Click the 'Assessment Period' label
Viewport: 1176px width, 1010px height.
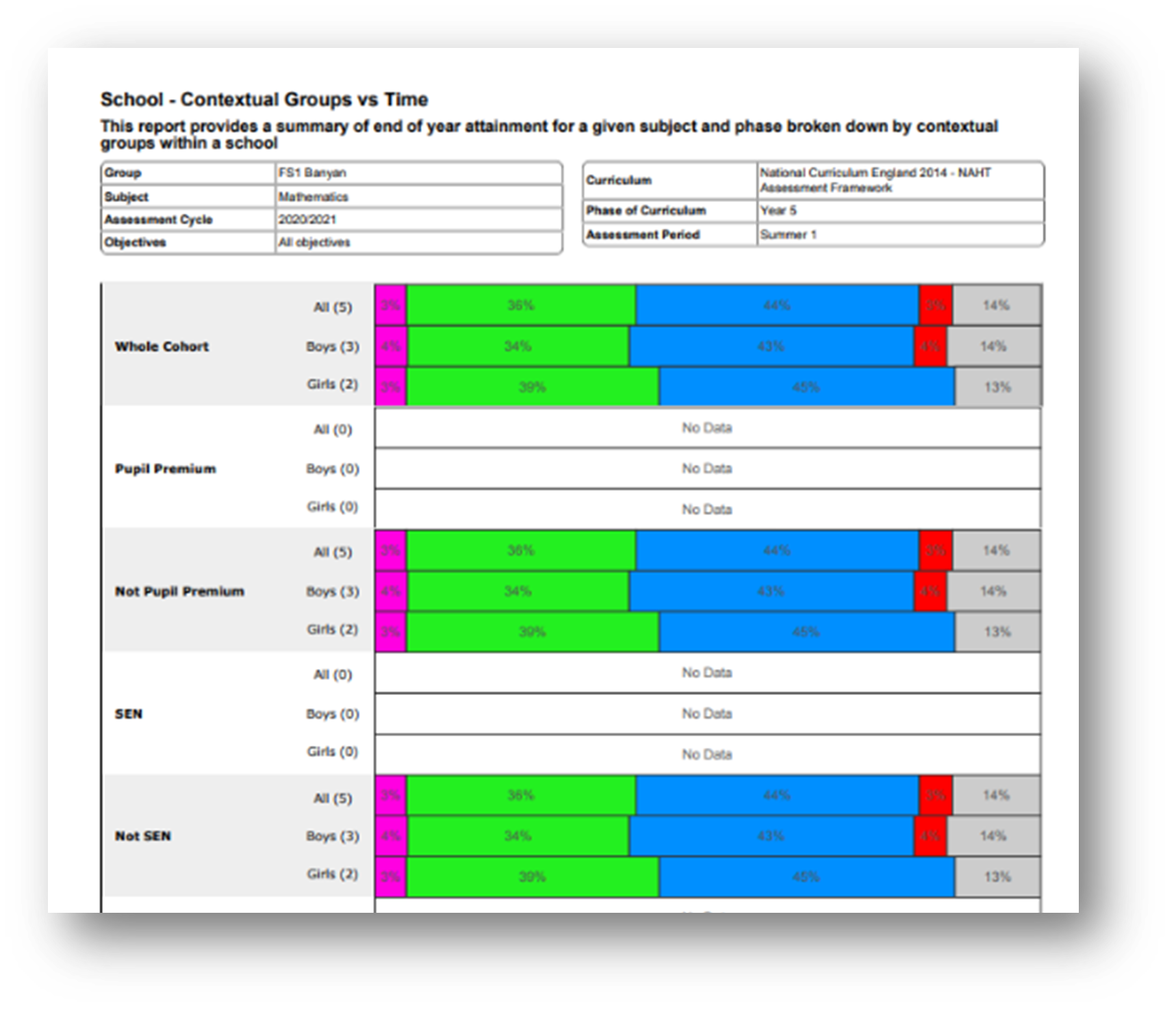pyautogui.click(x=643, y=234)
